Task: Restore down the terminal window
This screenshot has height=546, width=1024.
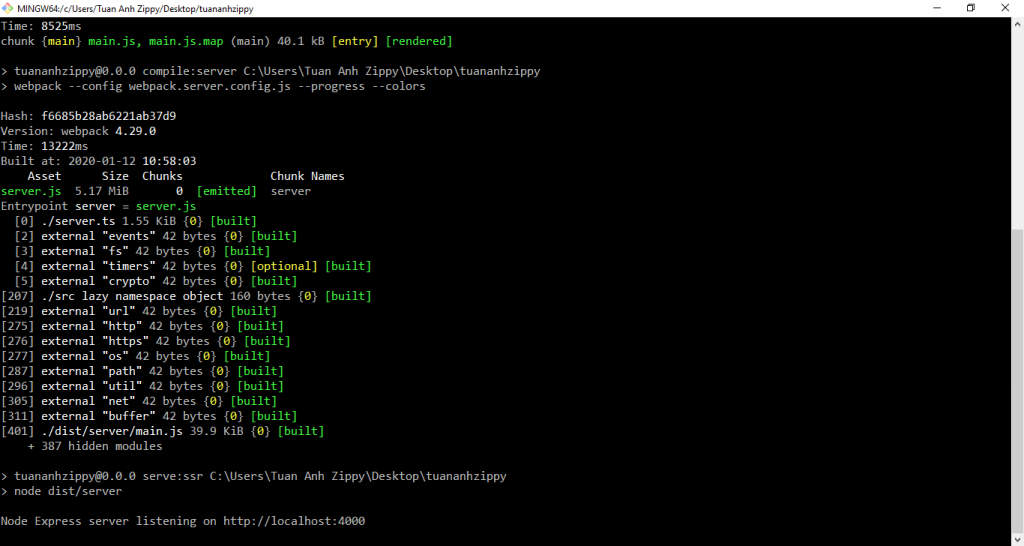Action: pos(970,8)
